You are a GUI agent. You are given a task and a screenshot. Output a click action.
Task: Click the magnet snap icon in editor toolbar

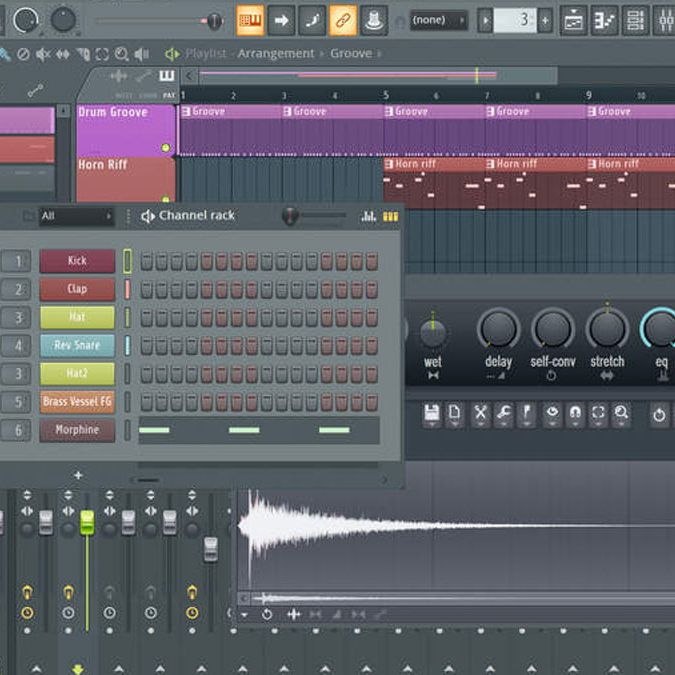575,413
